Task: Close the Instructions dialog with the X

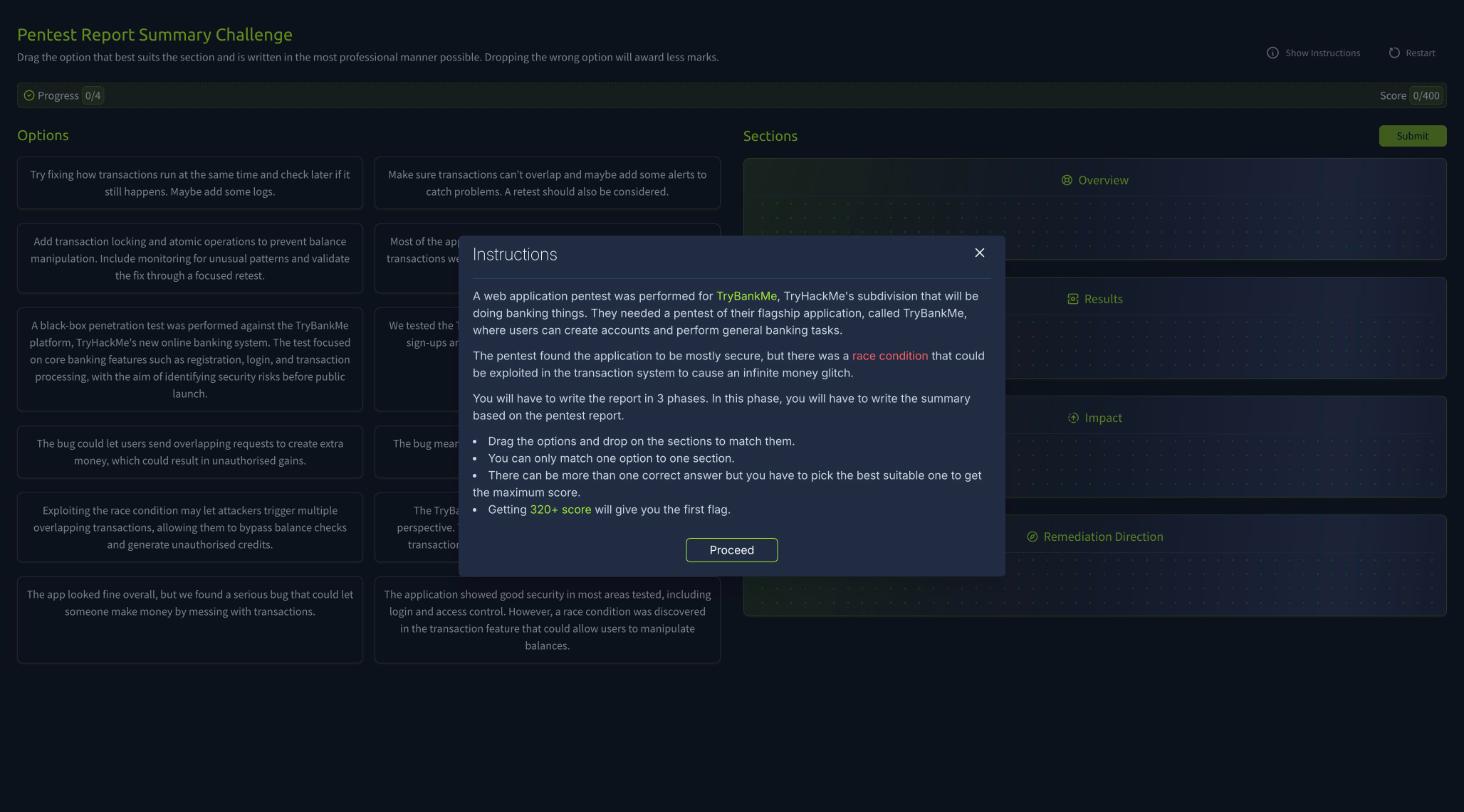Action: [x=980, y=253]
